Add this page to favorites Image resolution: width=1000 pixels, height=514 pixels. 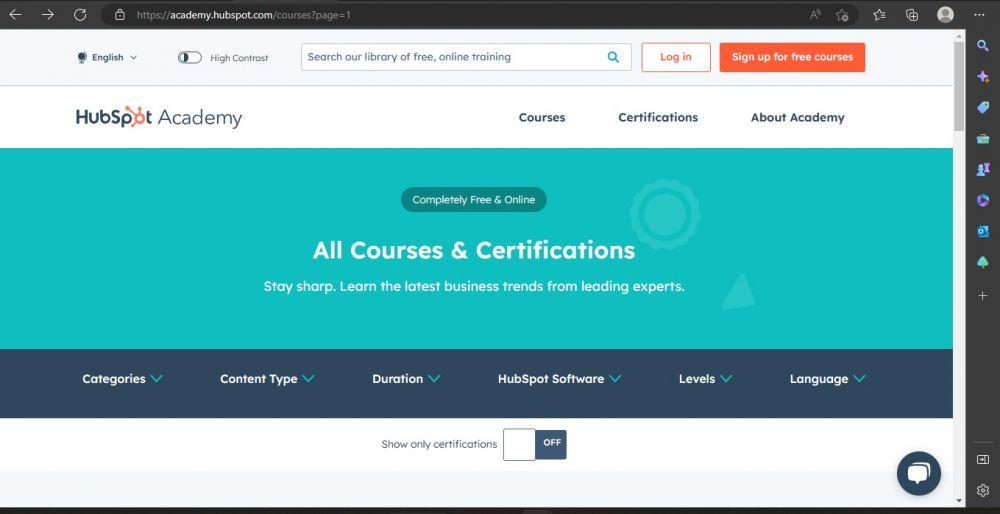842,15
